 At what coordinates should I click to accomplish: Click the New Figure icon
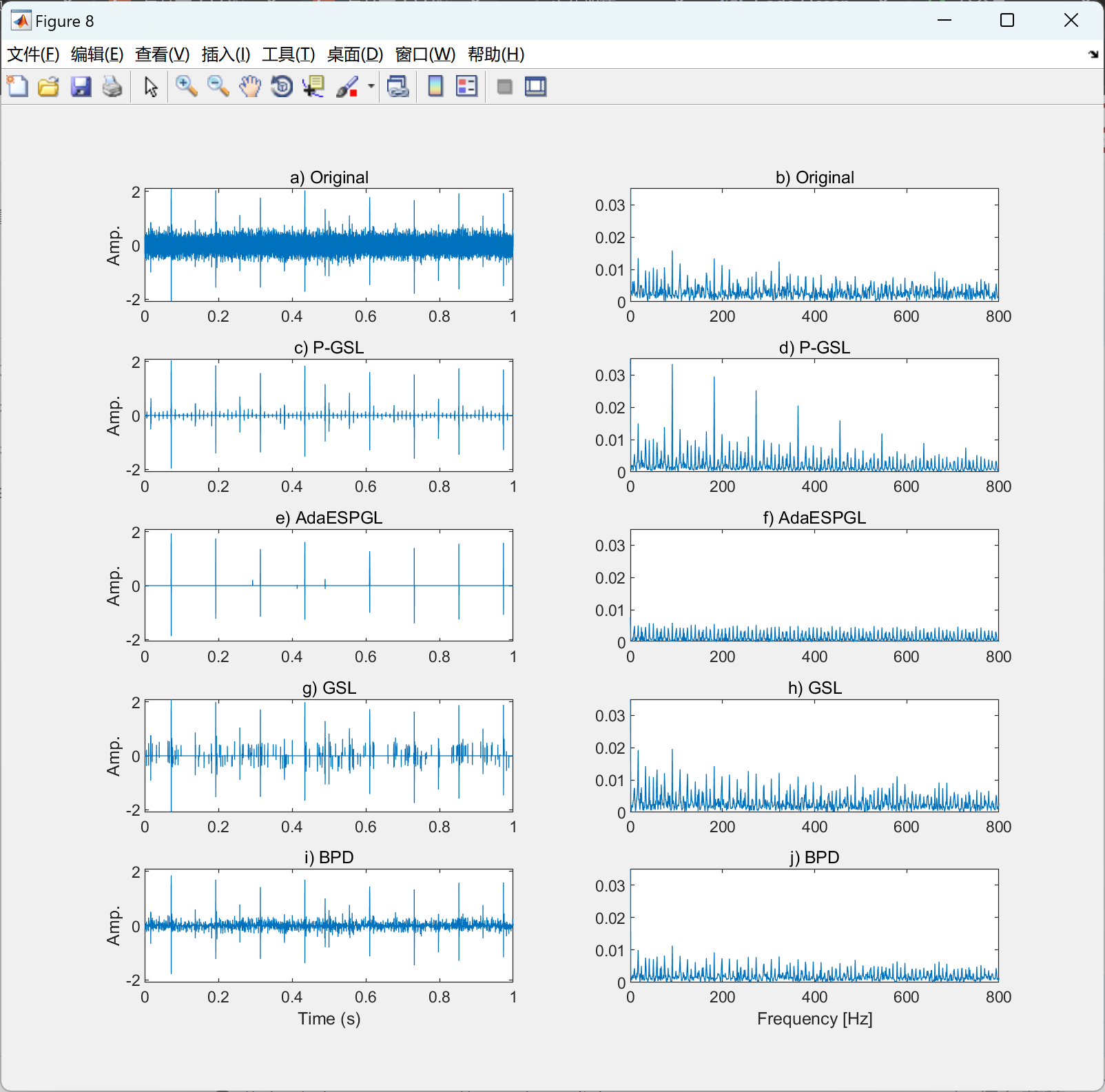[17, 87]
